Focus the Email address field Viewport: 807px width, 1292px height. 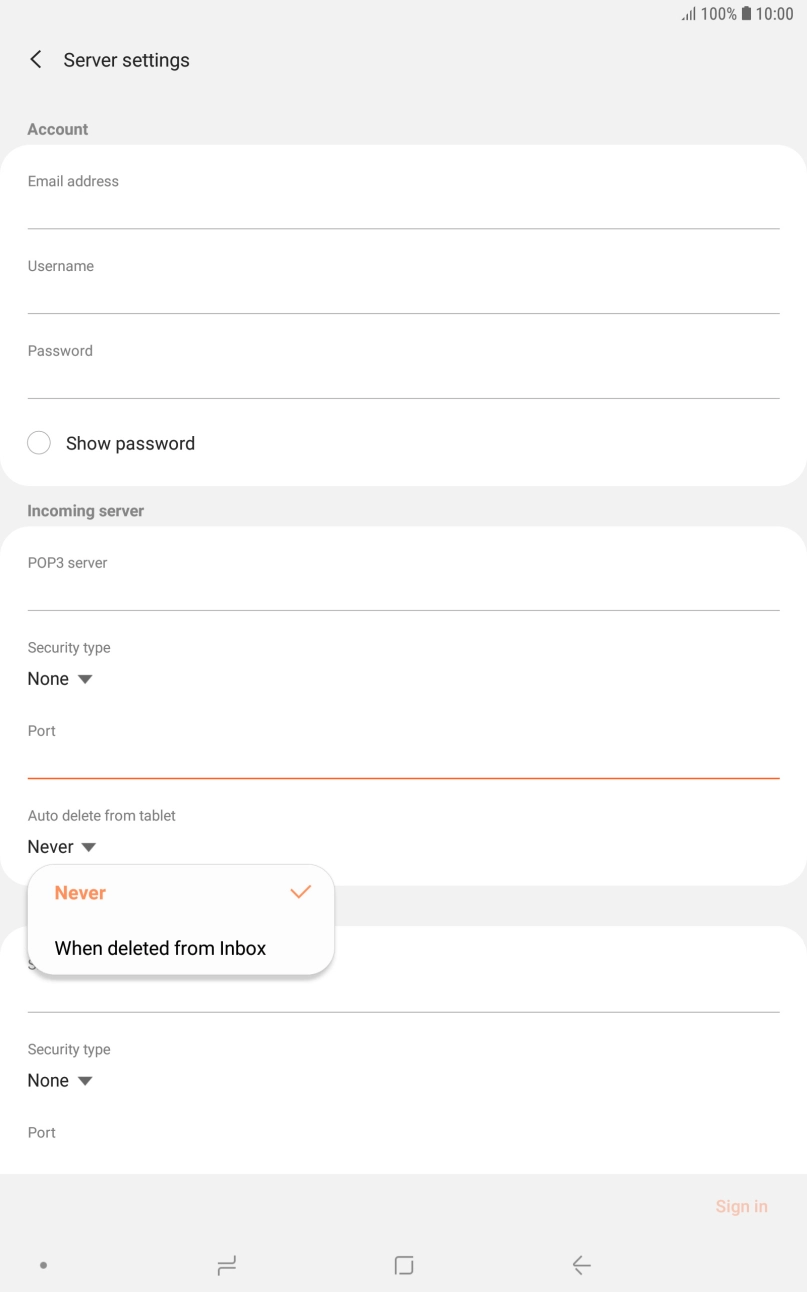click(x=403, y=209)
